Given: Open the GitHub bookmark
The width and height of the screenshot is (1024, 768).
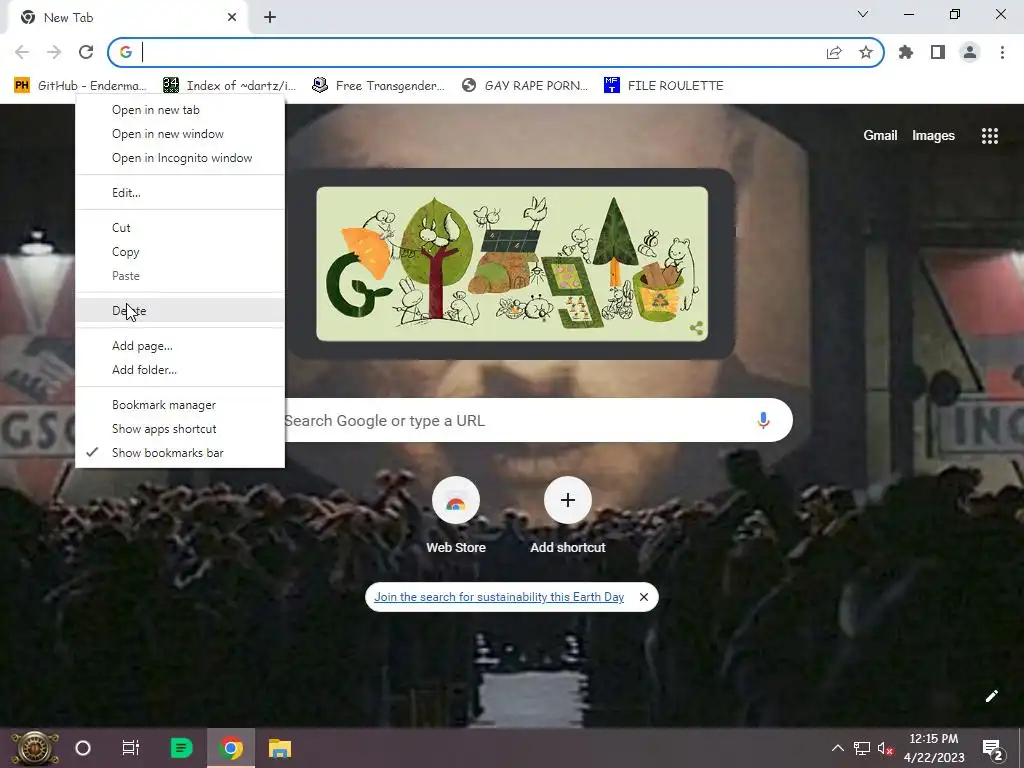Looking at the screenshot, I should pyautogui.click(x=80, y=86).
